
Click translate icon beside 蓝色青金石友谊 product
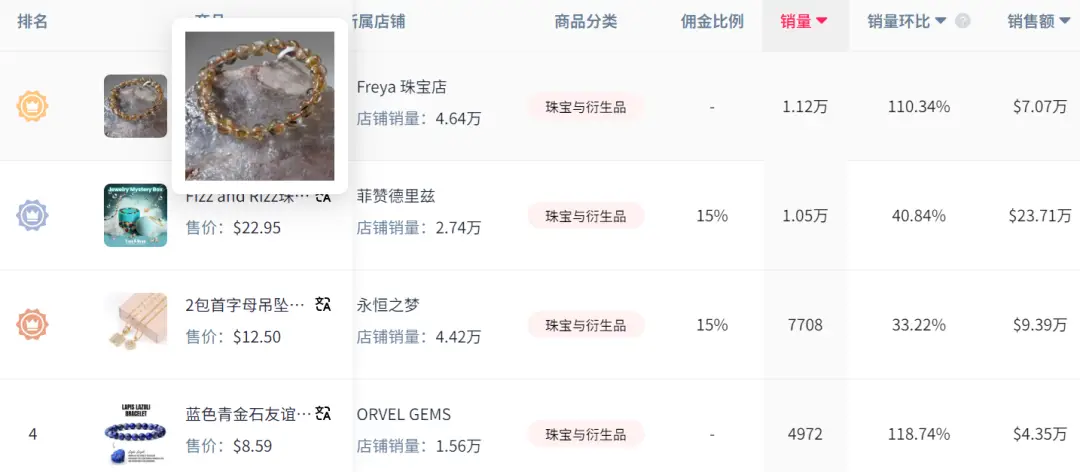(x=323, y=413)
